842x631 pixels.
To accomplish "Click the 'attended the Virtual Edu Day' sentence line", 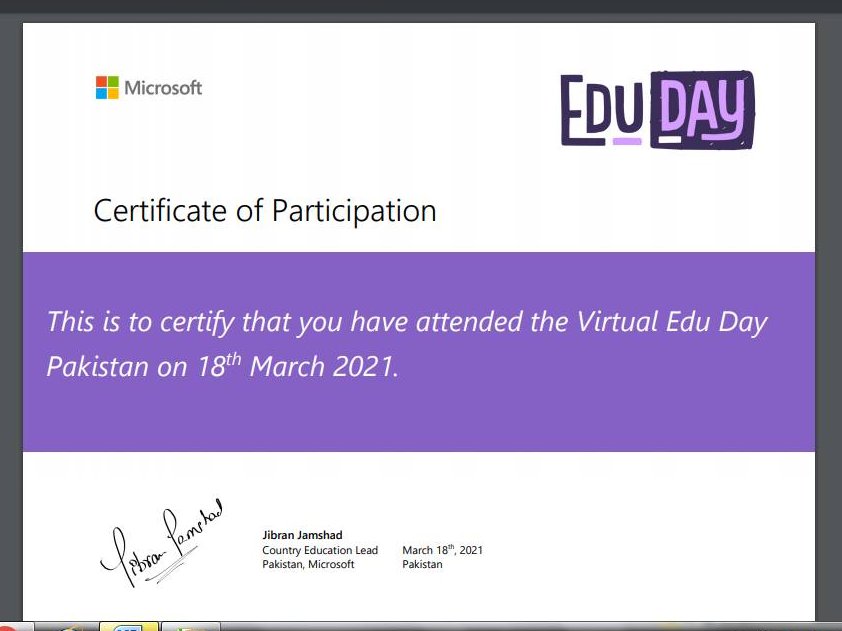I will 407,323.
